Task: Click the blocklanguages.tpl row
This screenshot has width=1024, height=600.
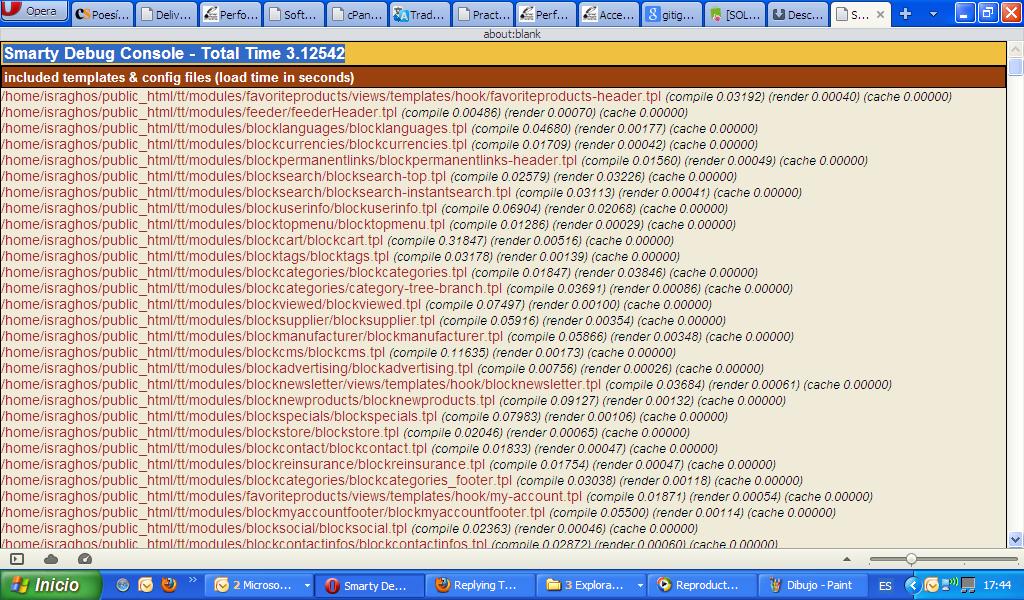Action: [x=379, y=129]
